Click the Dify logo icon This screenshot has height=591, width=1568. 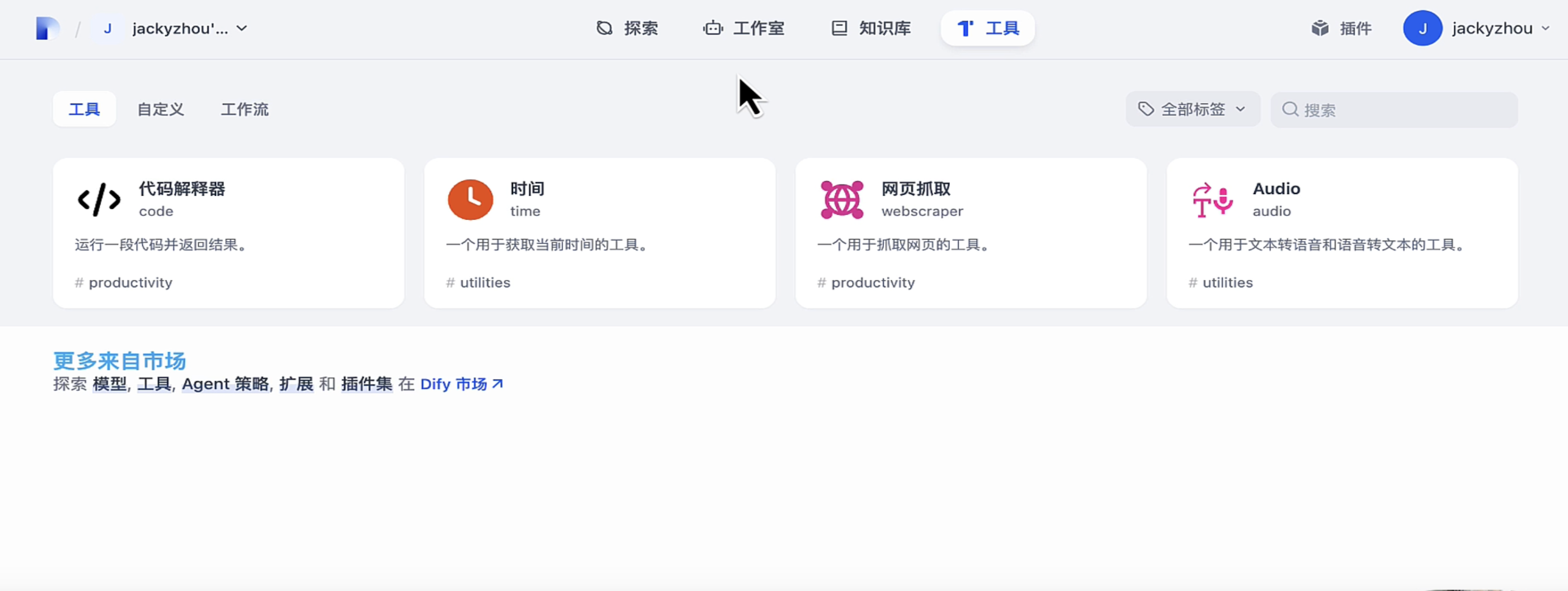[47, 29]
